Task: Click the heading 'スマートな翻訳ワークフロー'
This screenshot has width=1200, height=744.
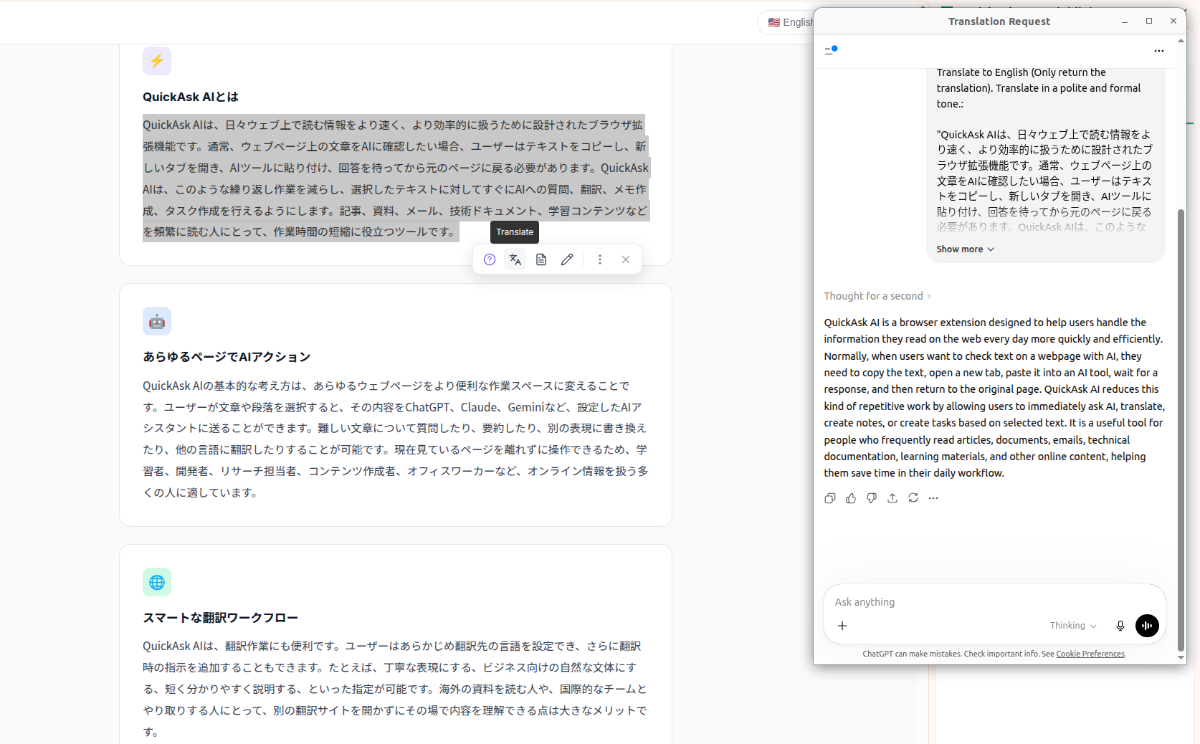Action: (220, 618)
